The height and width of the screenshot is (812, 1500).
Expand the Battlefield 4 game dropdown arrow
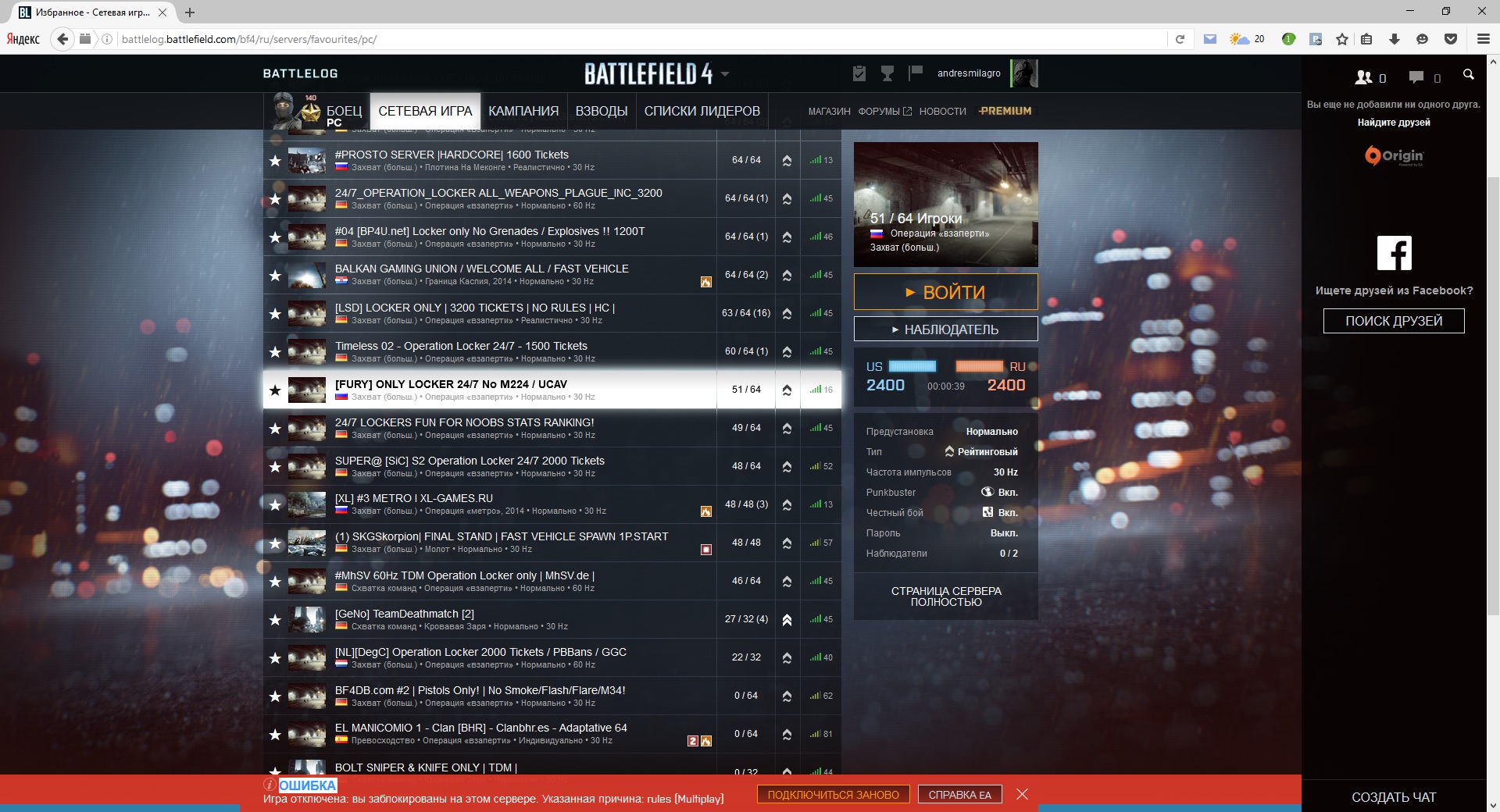coord(725,74)
